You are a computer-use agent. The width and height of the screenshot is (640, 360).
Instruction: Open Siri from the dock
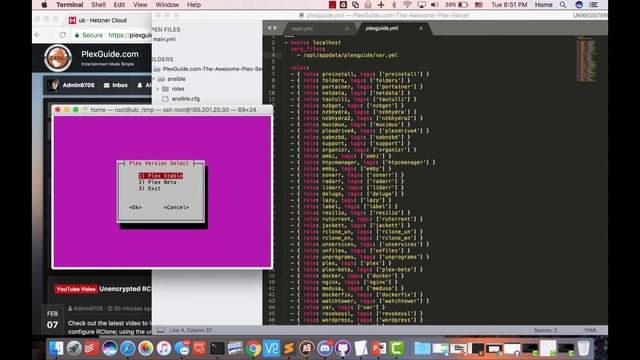coord(110,348)
